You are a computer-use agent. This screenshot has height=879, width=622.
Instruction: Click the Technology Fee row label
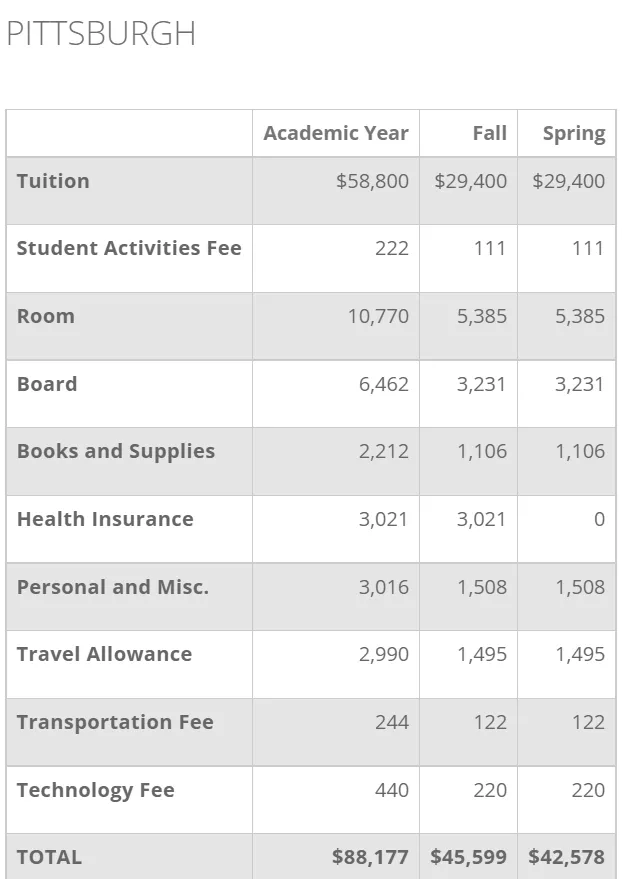tap(96, 790)
